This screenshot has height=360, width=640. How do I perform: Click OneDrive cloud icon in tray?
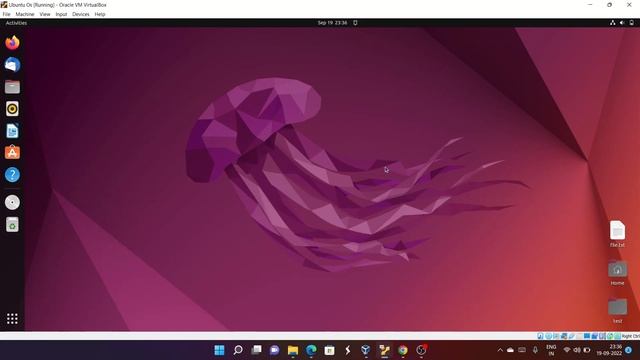point(510,350)
